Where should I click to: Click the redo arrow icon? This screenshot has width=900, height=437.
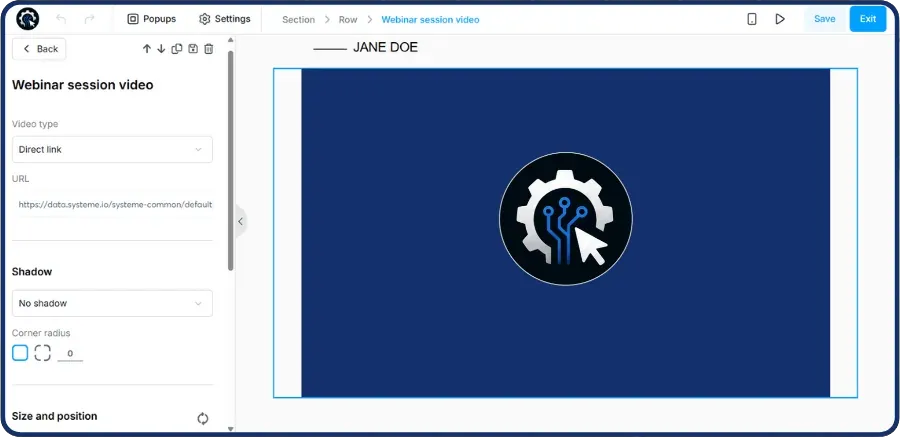click(x=90, y=19)
